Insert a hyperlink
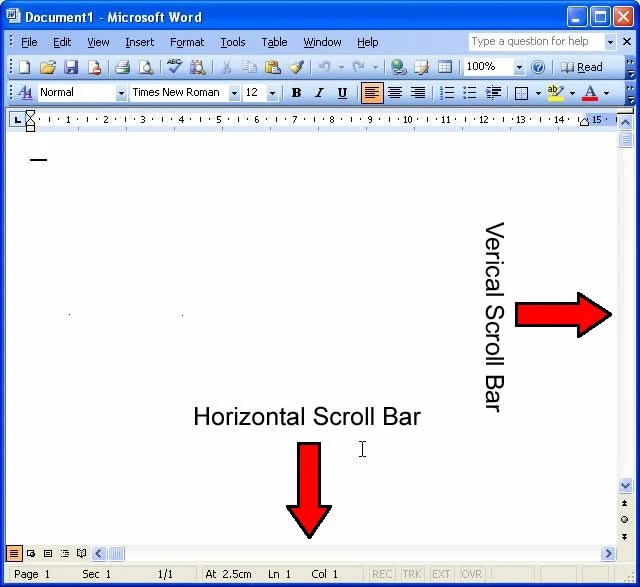The height and width of the screenshot is (587, 640). tap(398, 67)
